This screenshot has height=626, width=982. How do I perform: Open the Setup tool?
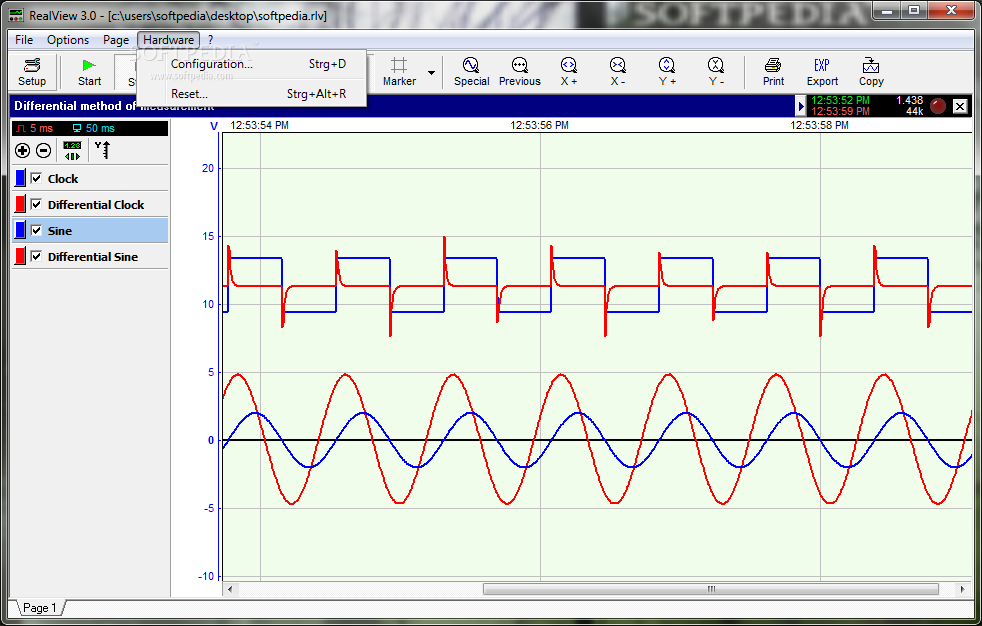point(32,72)
